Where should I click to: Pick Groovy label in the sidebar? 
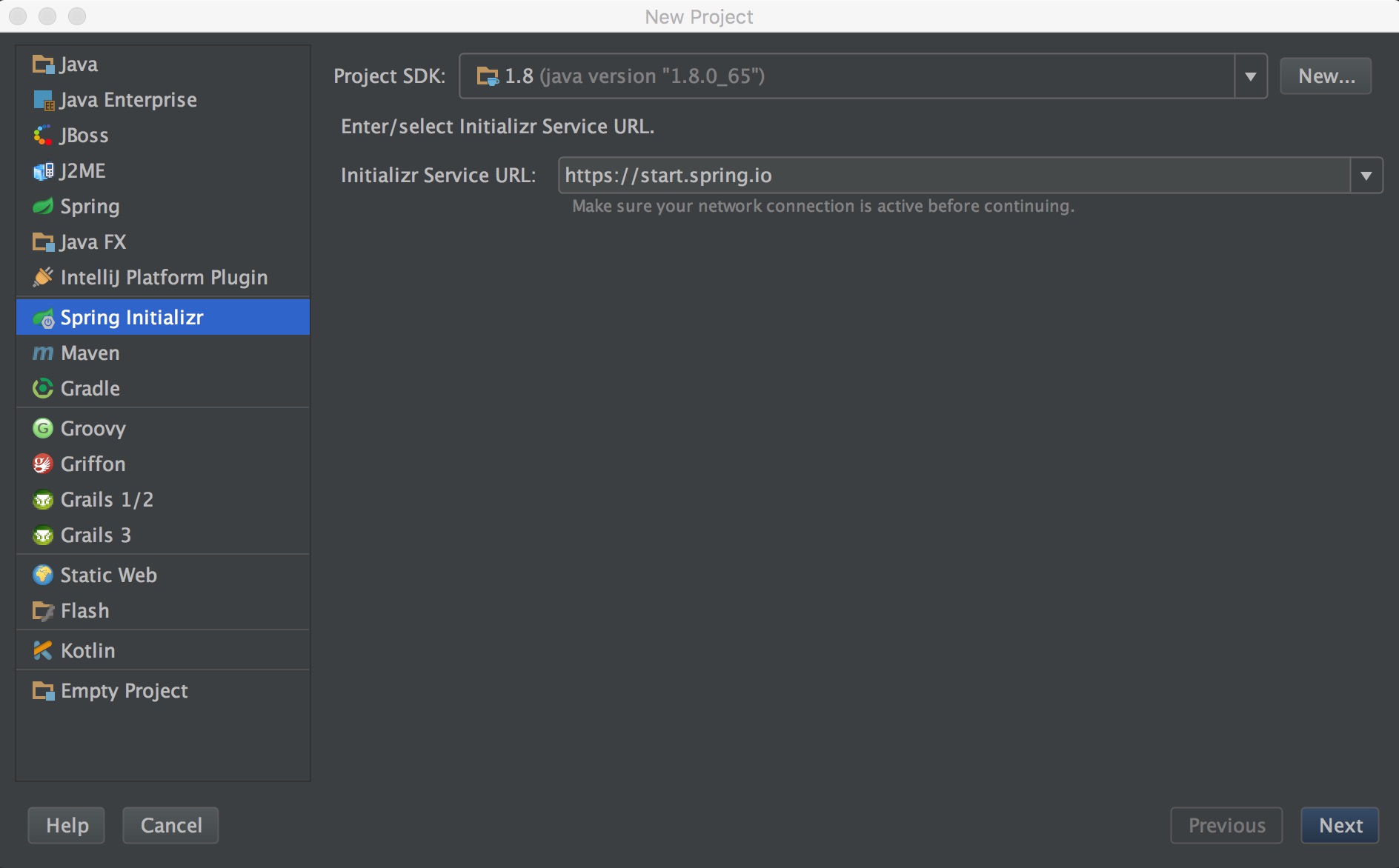coord(93,429)
